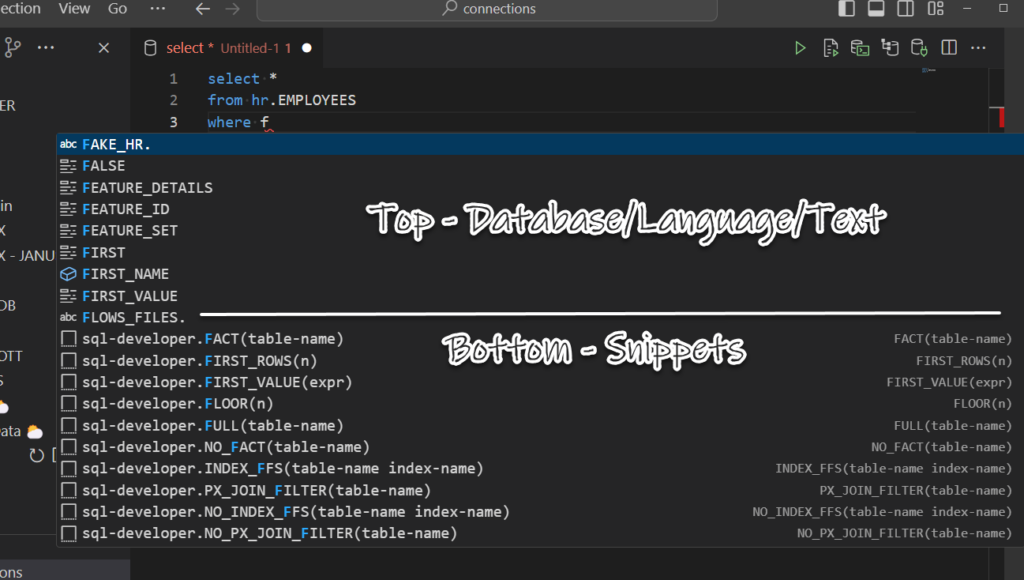Image resolution: width=1024 pixels, height=580 pixels.
Task: Select the Untitled-1 editor tab
Action: [x=227, y=48]
